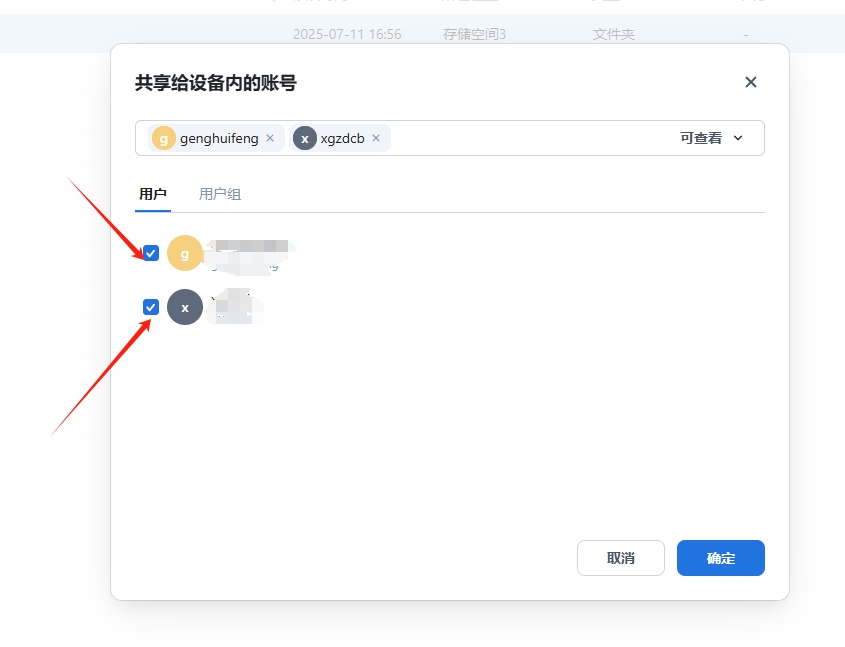Switch to the 用户组 tab
The height and width of the screenshot is (647, 845).
click(220, 194)
